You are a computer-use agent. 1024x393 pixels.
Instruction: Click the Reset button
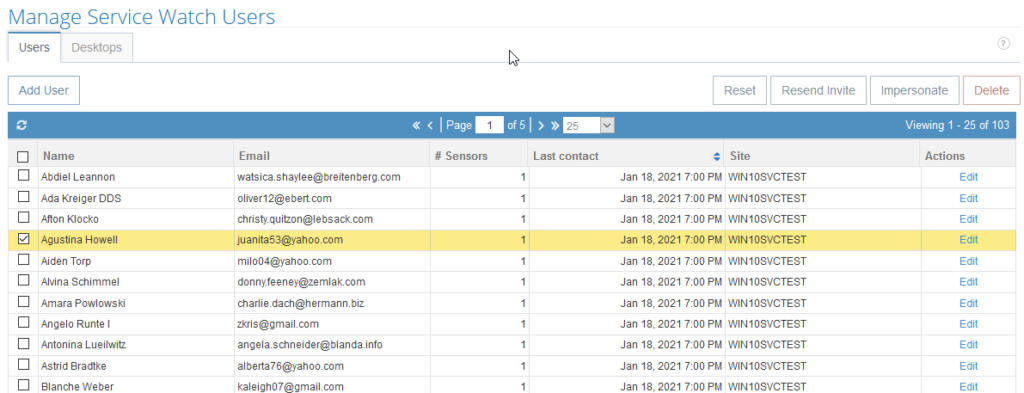tap(739, 90)
